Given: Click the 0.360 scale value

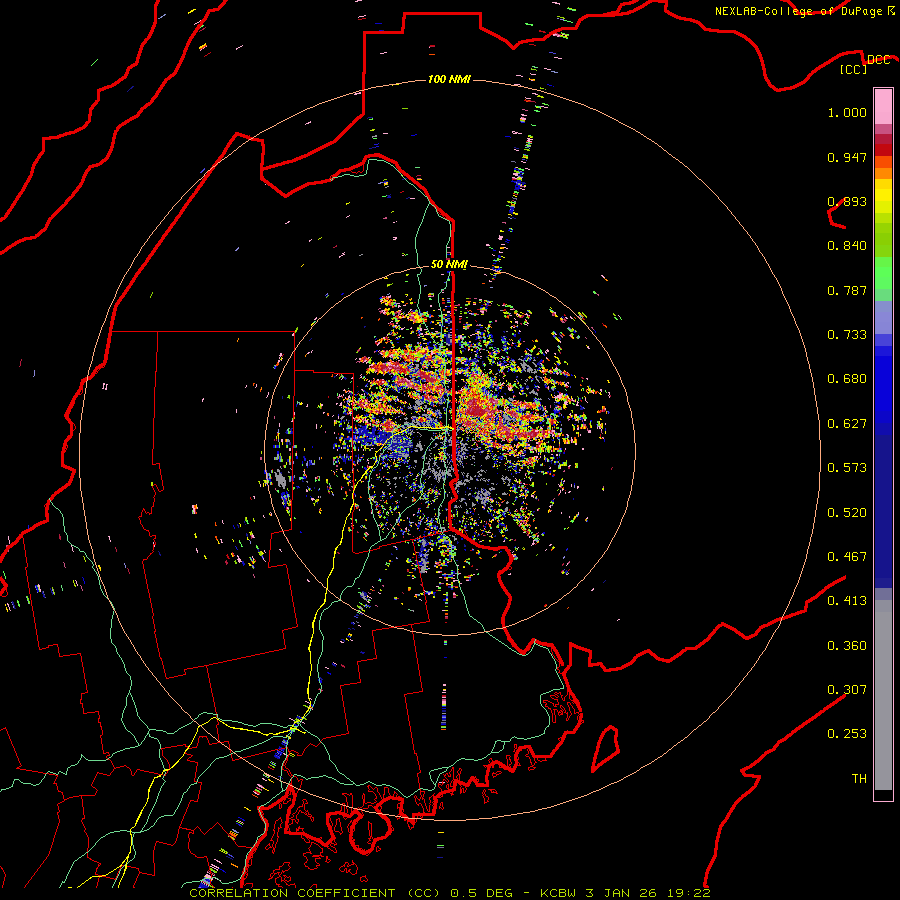Looking at the screenshot, I should pyautogui.click(x=847, y=646).
